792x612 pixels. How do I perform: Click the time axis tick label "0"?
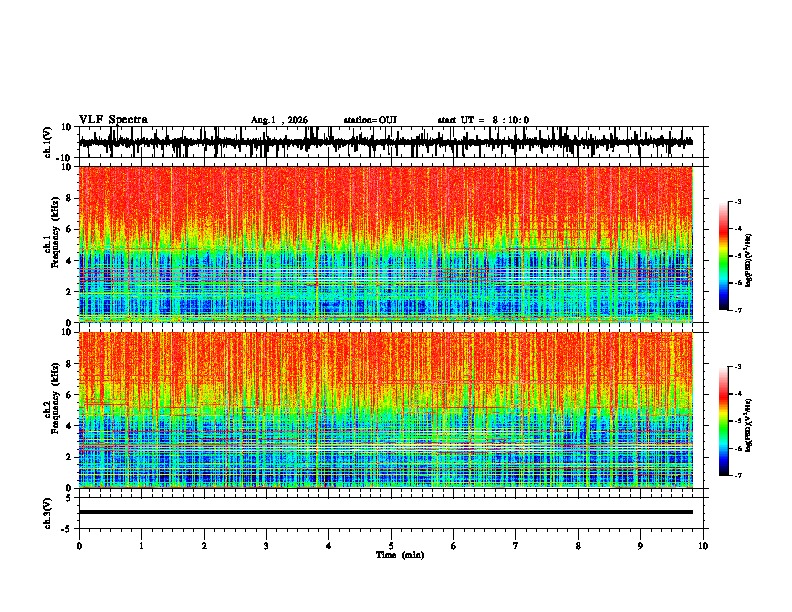click(x=79, y=546)
